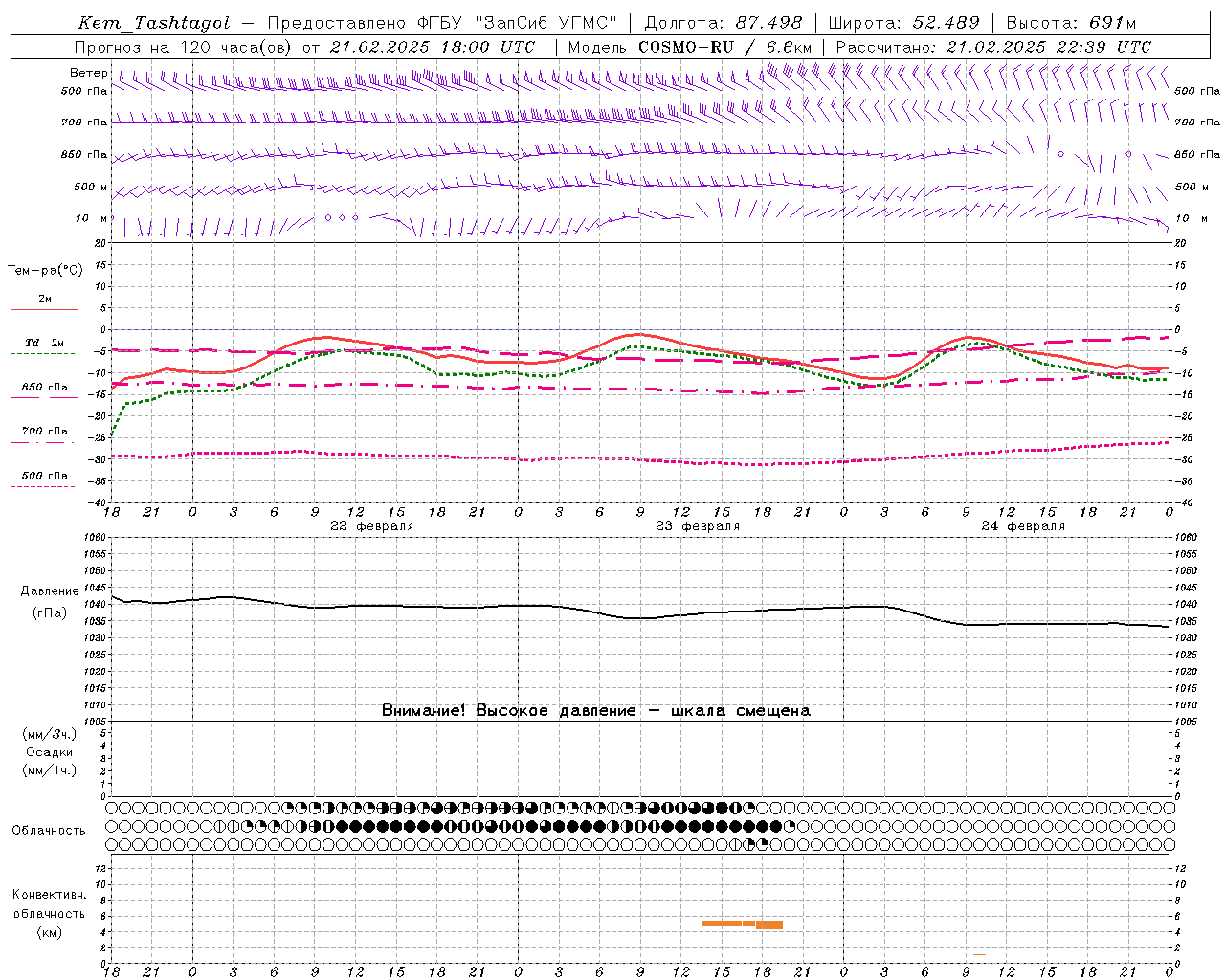Click the Облачность cloudiness label
Screen dimensions: 1225x980
coord(49,830)
